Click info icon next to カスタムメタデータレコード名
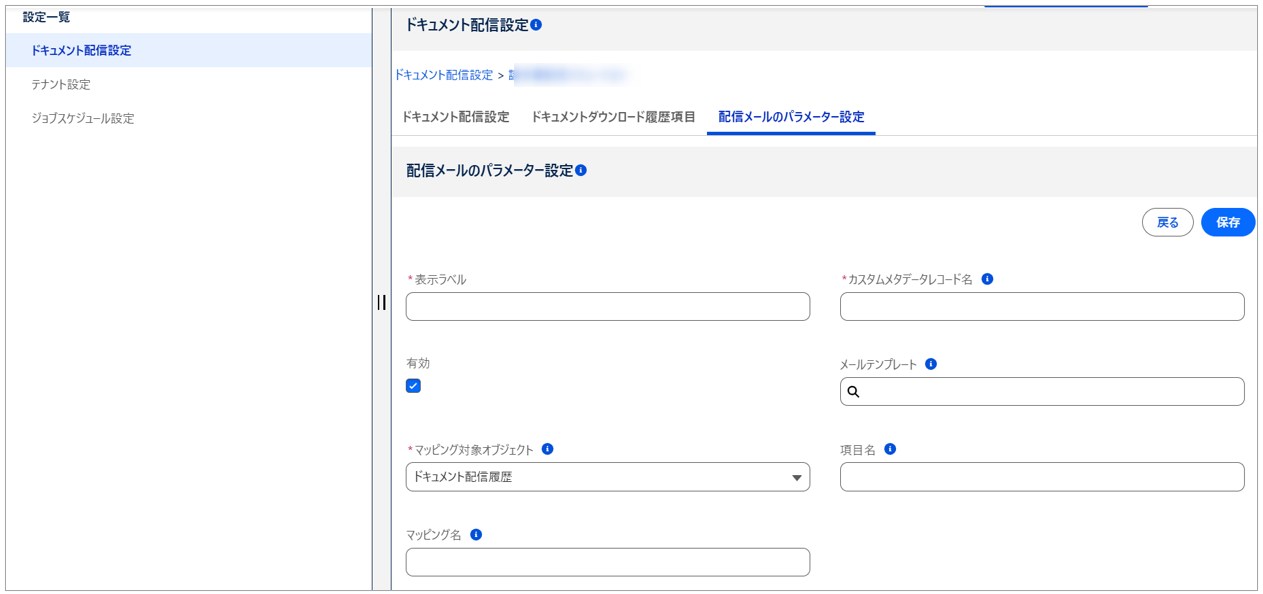The height and width of the screenshot is (594, 1263). (987, 279)
